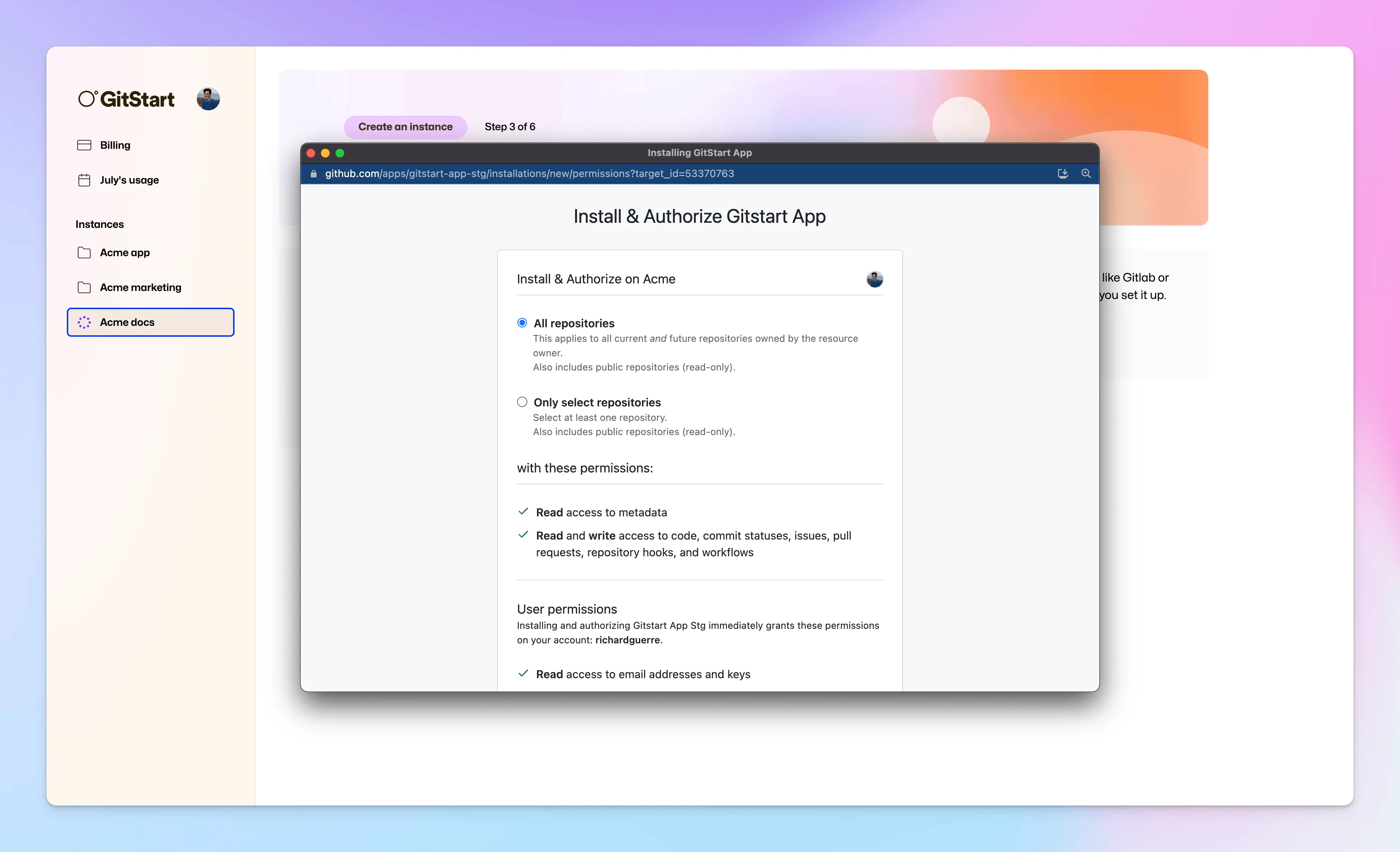The height and width of the screenshot is (852, 1400).
Task: Click the zoom magnifier icon in the address bar
Action: point(1086,173)
